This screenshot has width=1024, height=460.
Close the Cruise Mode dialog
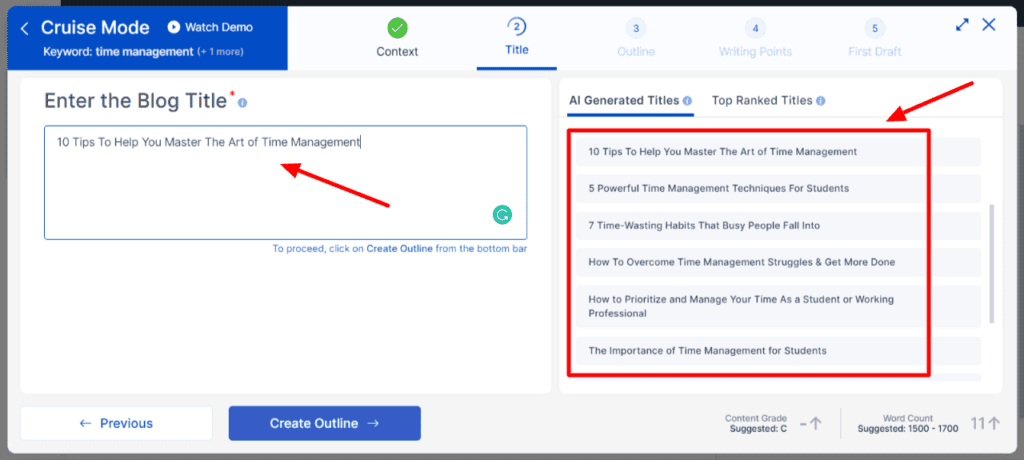(989, 25)
